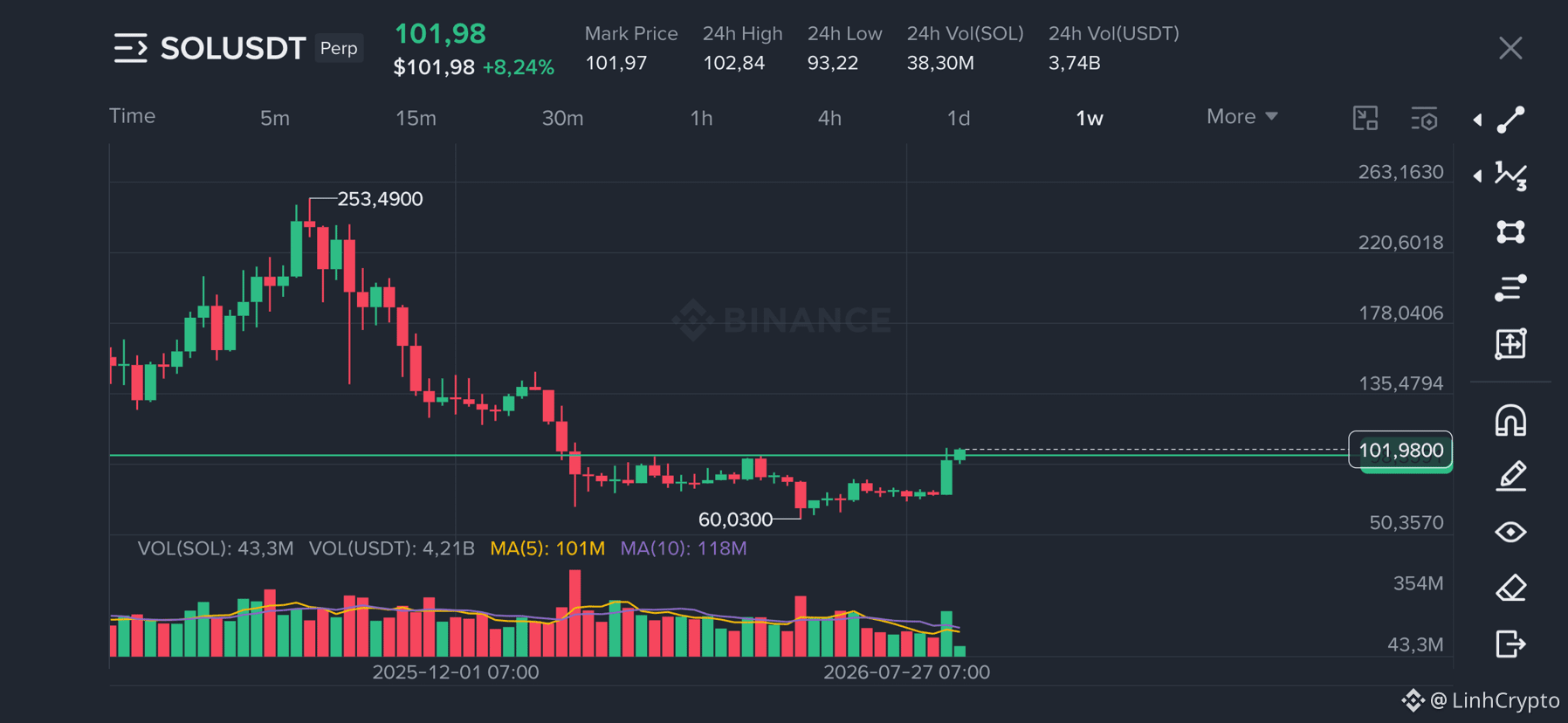Select the 1d timeframe
1568x723 pixels.
[959, 118]
